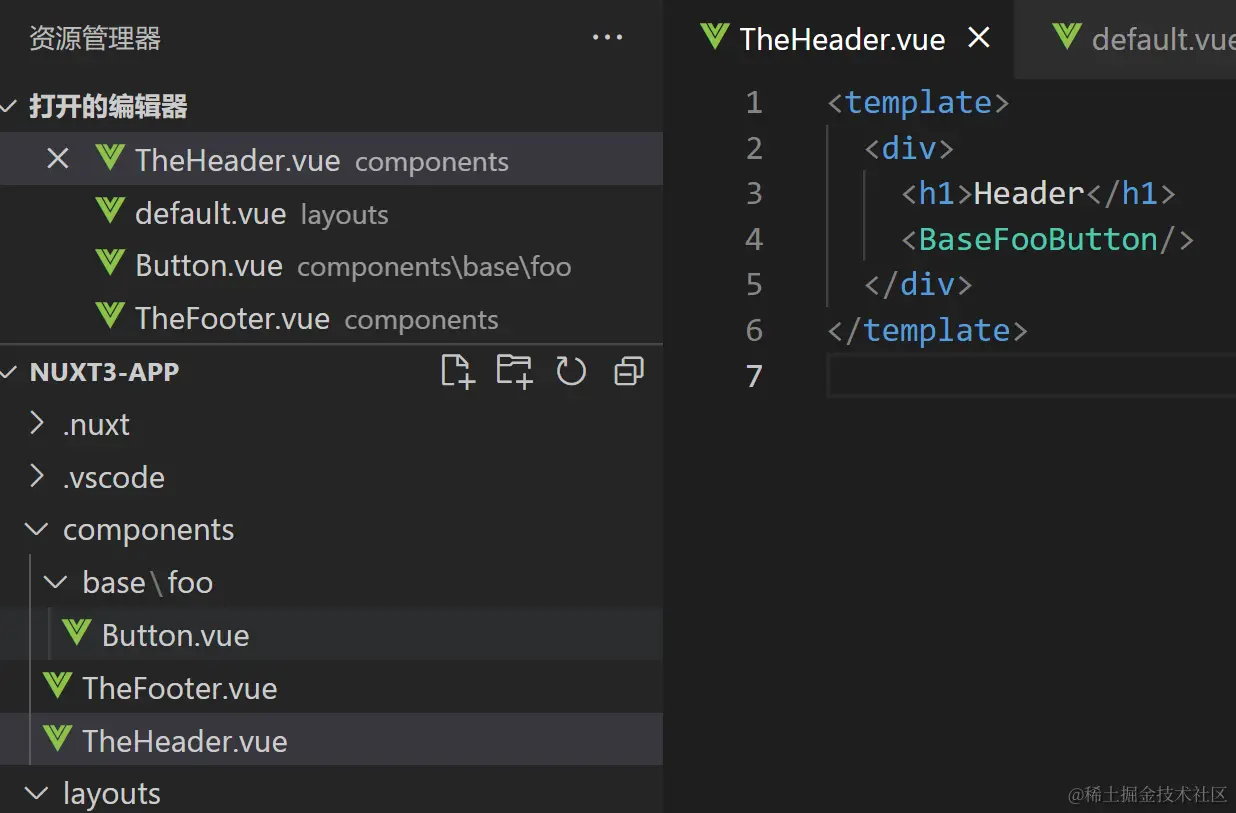The image size is (1236, 813).
Task: Click line number 7 in the gutter
Action: [x=754, y=376]
